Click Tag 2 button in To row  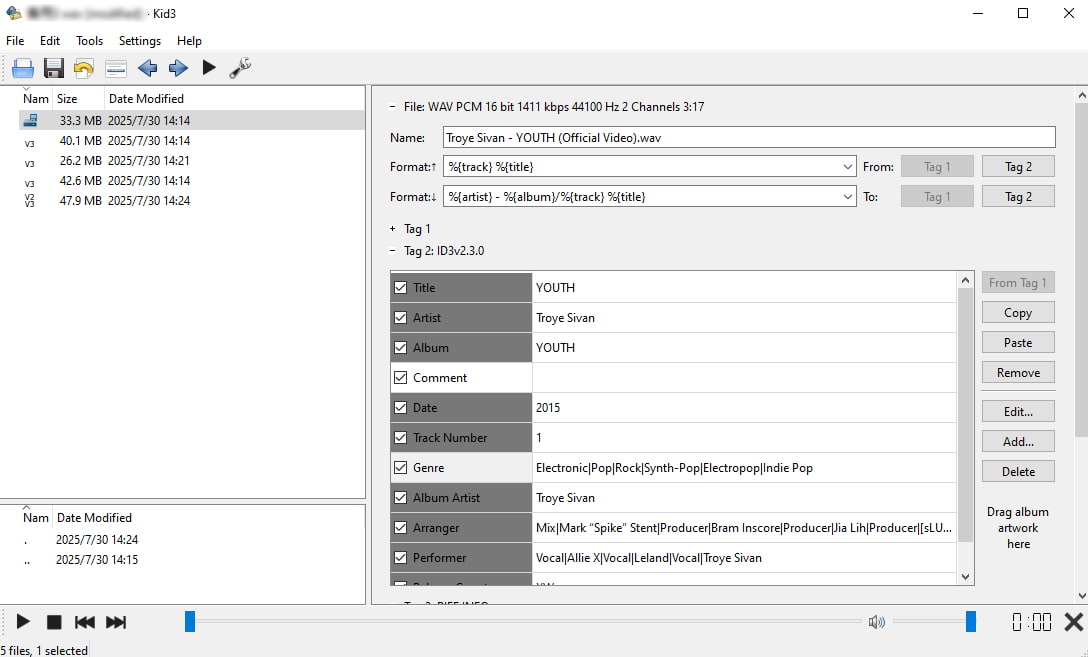tap(1018, 196)
